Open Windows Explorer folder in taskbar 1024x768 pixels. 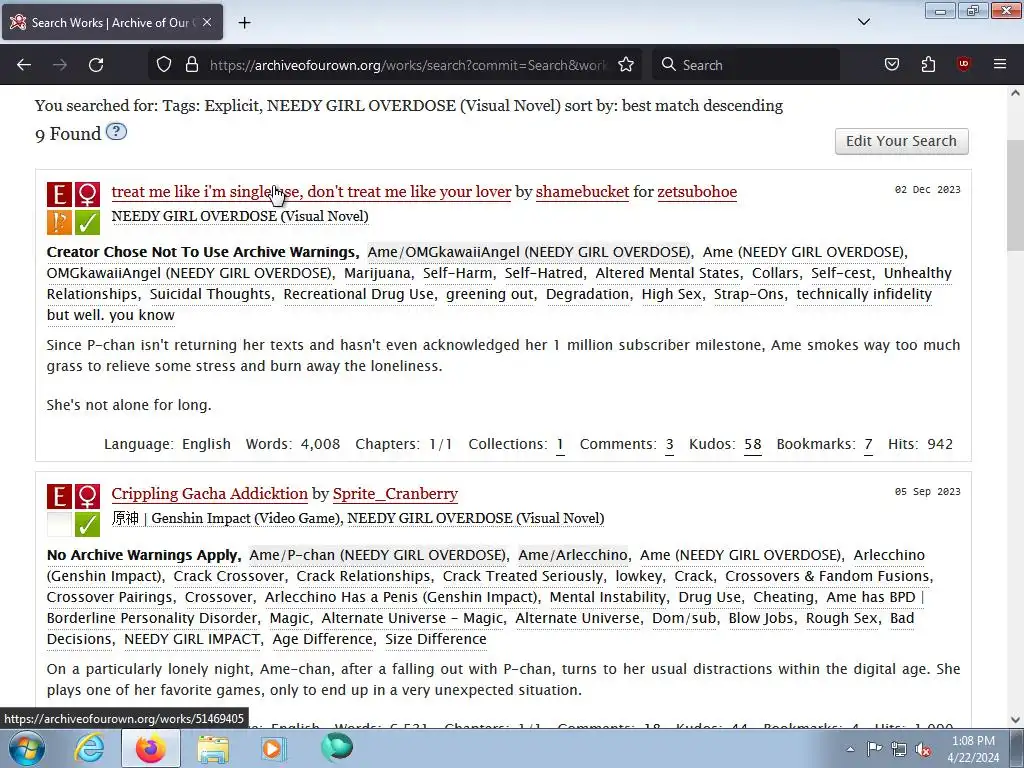213,748
